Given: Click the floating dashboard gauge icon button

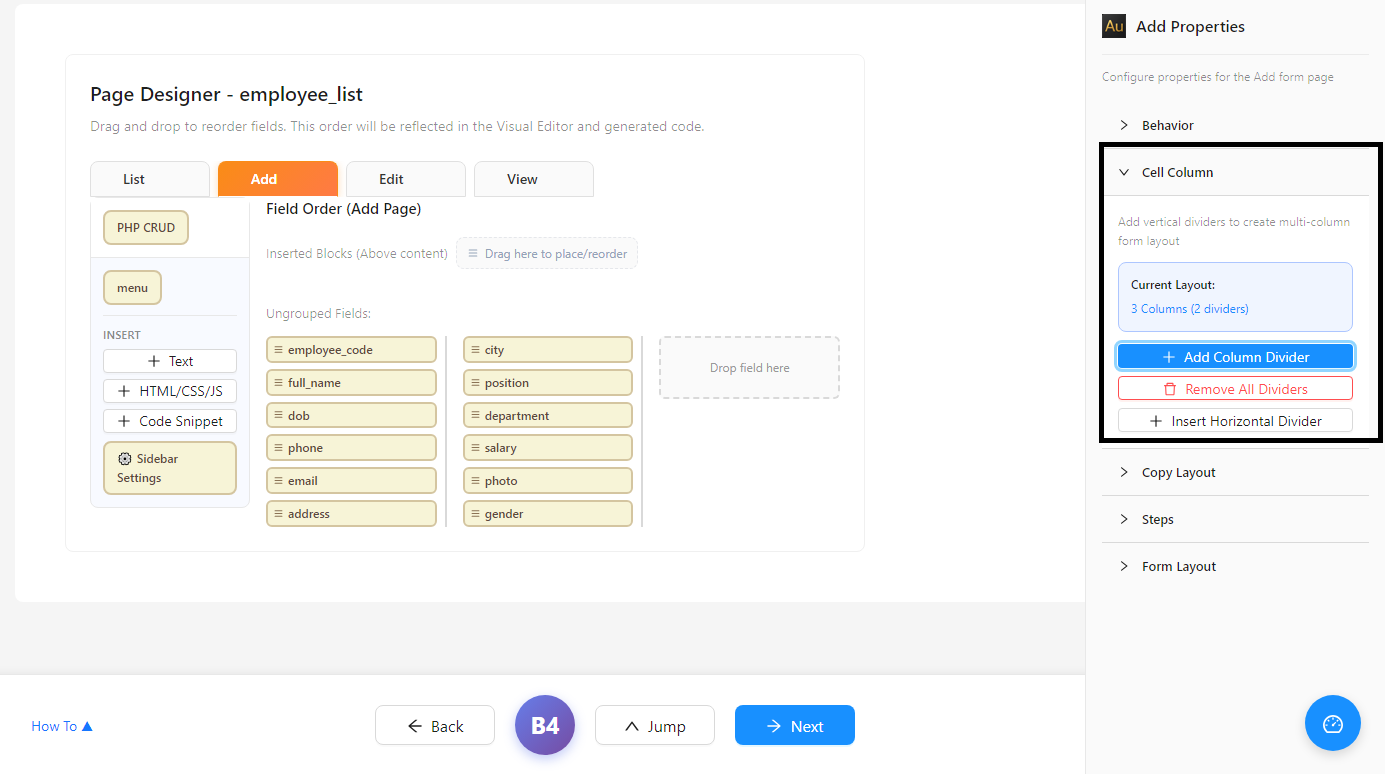Looking at the screenshot, I should pos(1332,723).
